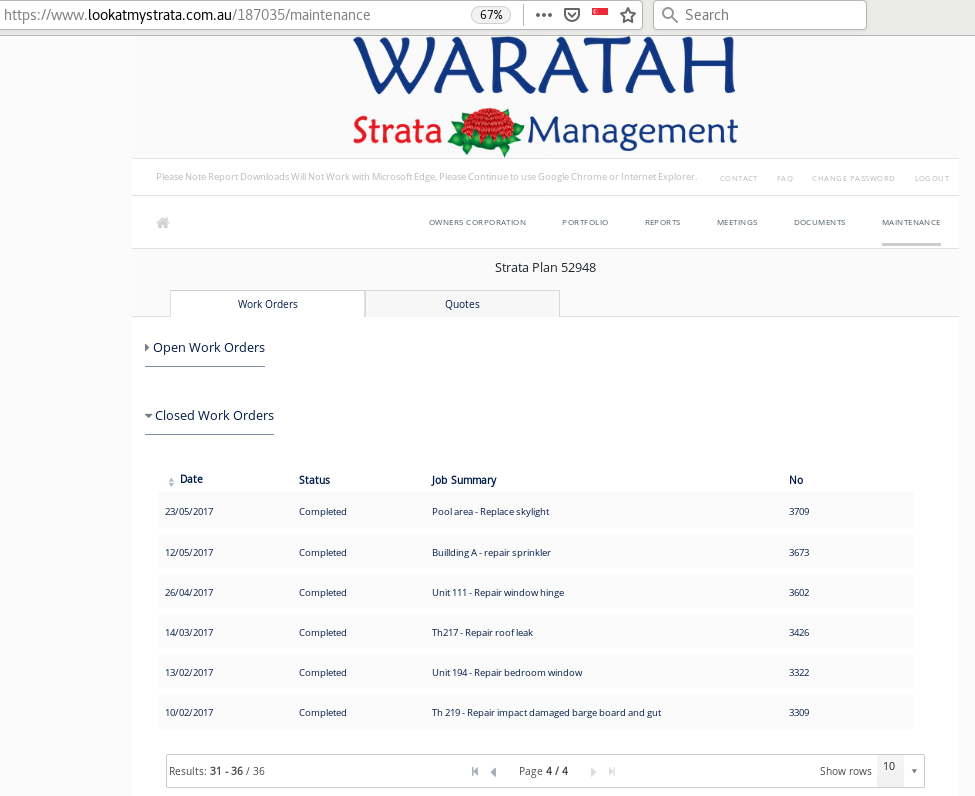Screen dimensions: 975x796
Task: Open the Unit 111 Repair window hinge job
Action: (498, 593)
